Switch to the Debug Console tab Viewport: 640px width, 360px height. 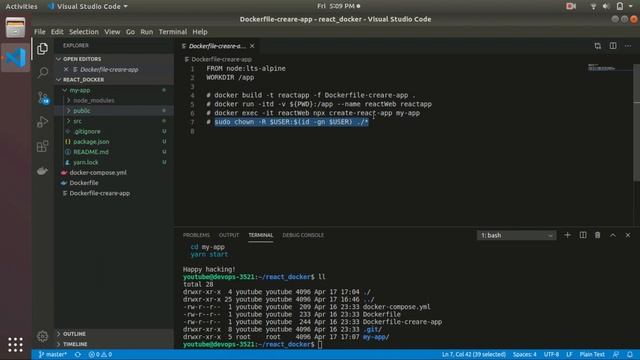coord(303,235)
